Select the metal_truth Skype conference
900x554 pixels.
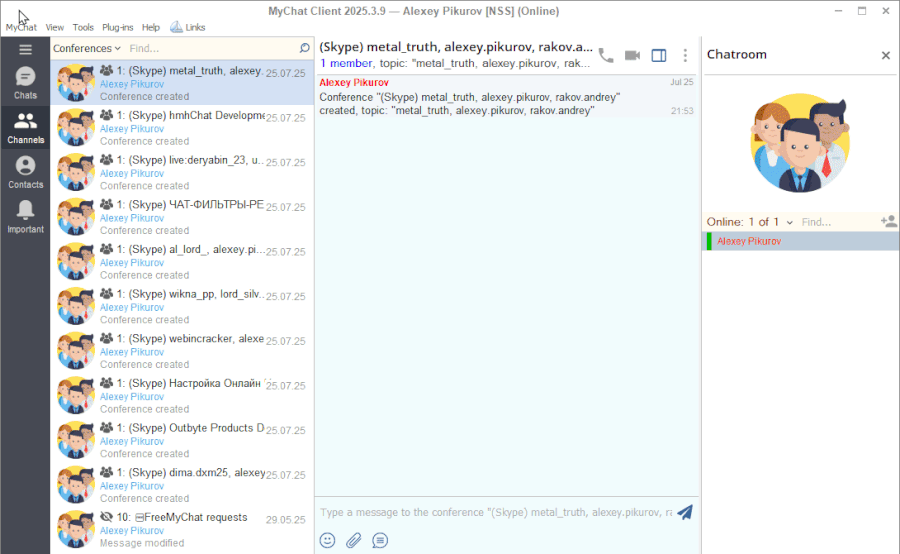182,83
